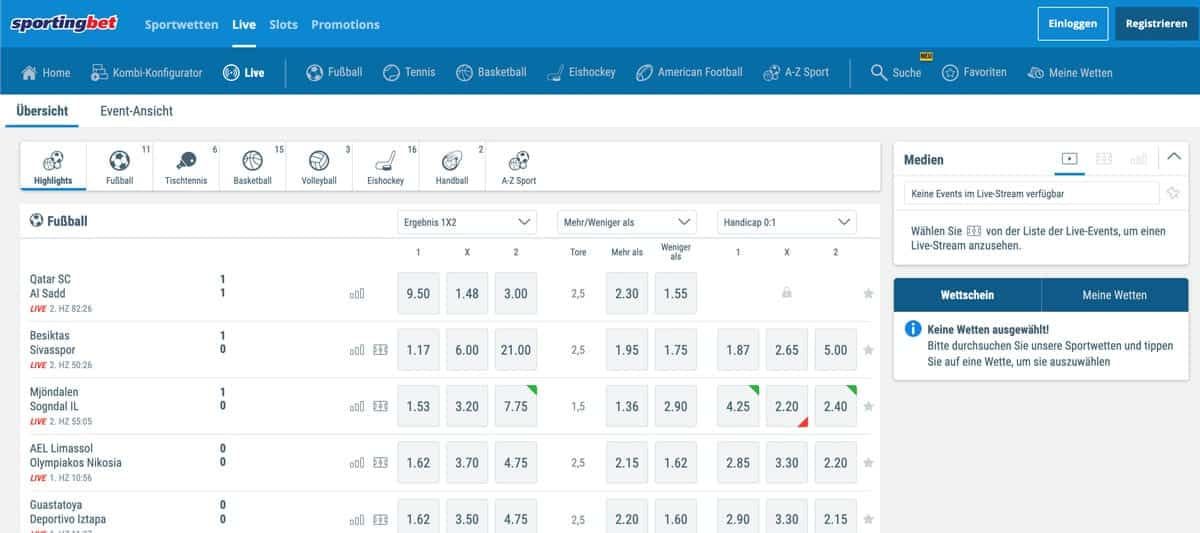
Task: Open statistics icon for Besiktas match
Action: pos(357,350)
